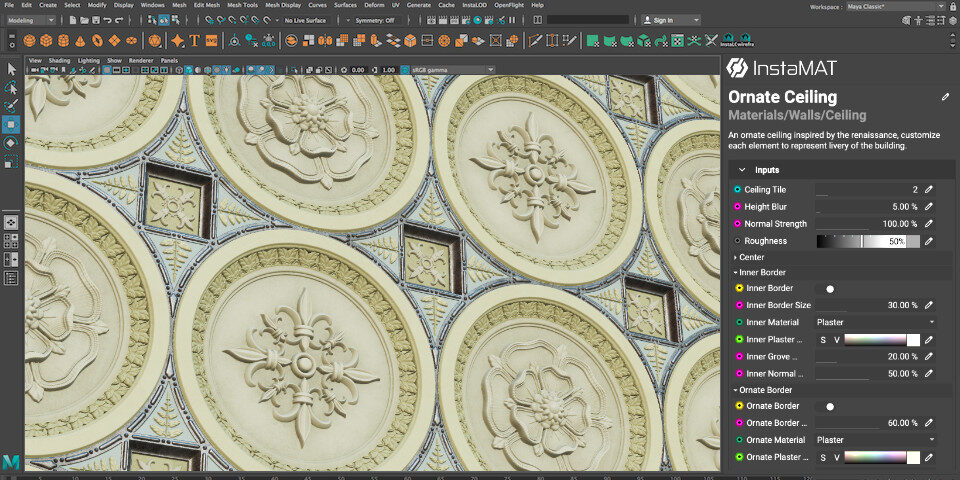The image size is (960, 480).
Task: Toggle the workspace lock icon
Action: pyautogui.click(x=955, y=6)
